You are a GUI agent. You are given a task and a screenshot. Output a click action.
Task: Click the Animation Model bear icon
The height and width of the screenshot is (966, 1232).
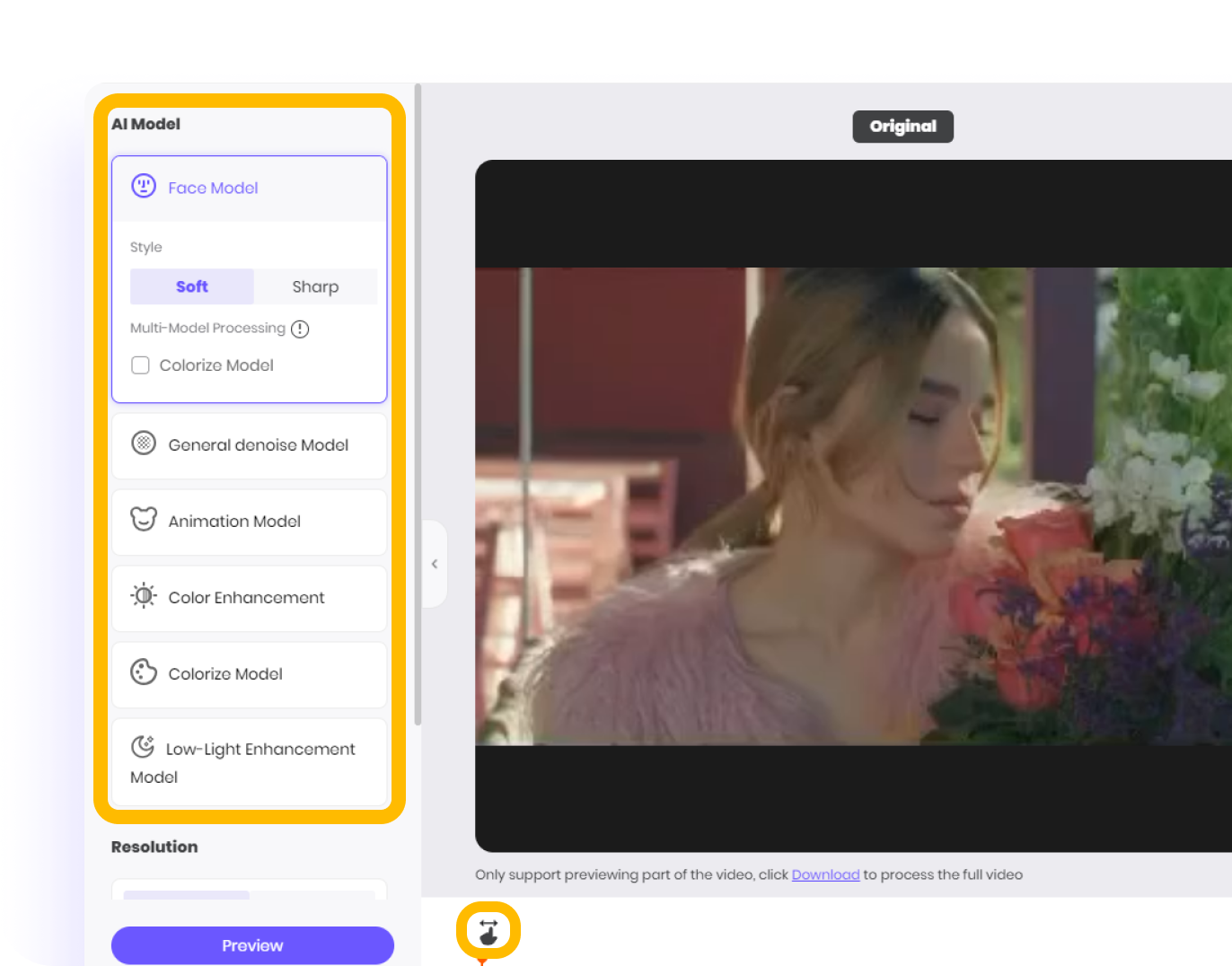pos(143,520)
